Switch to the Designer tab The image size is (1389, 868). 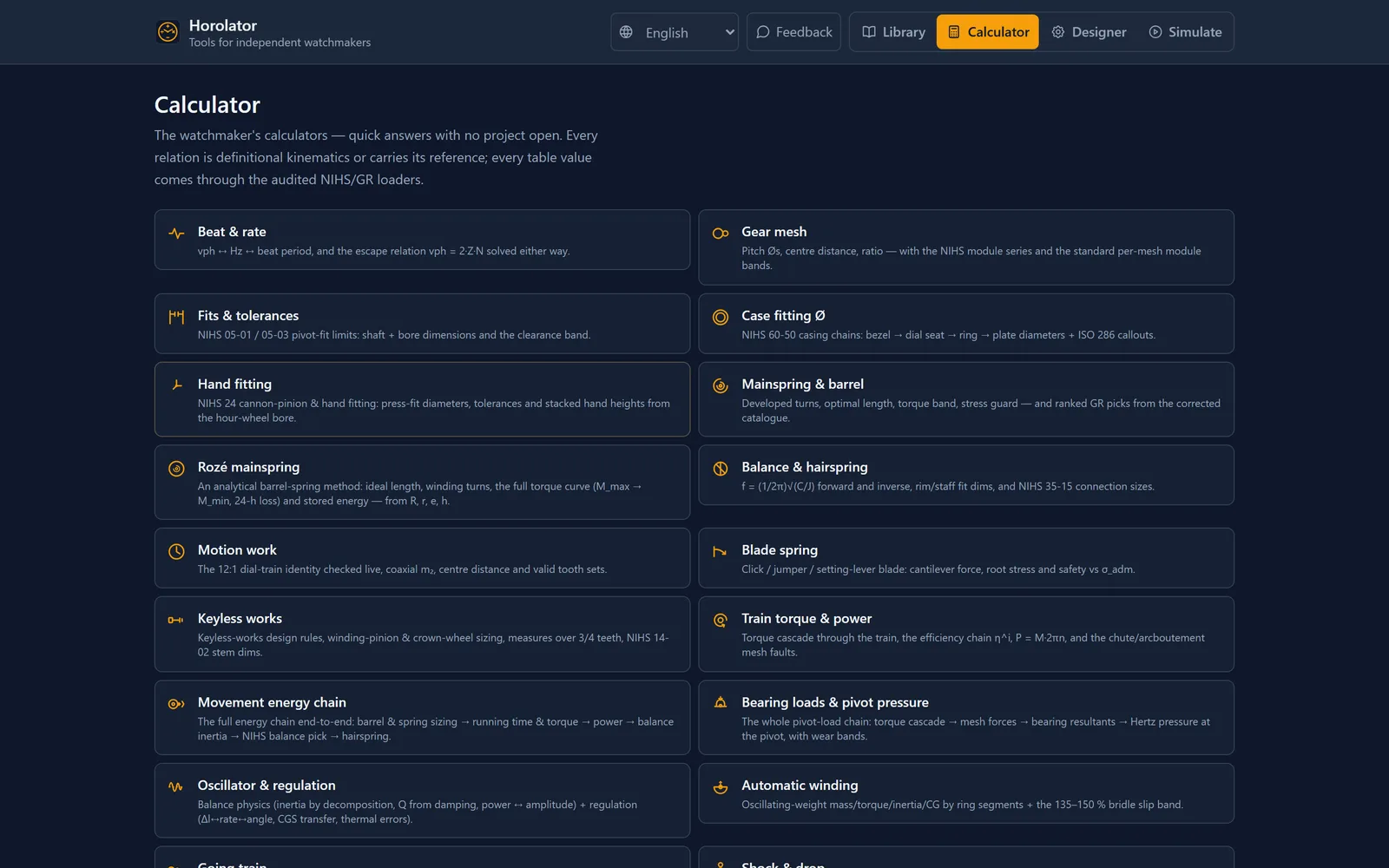pyautogui.click(x=1089, y=32)
